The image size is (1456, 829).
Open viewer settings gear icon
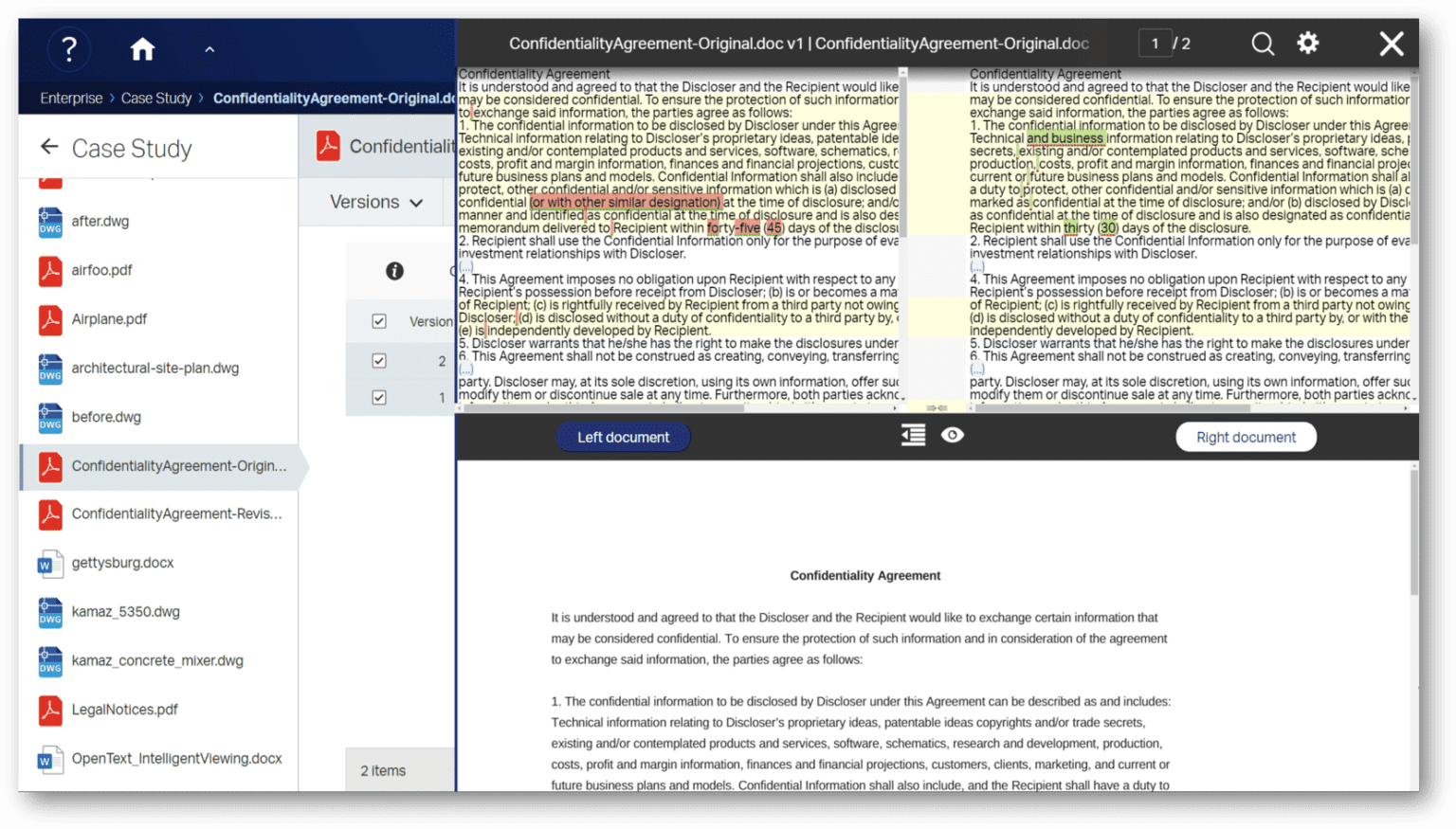pos(1308,43)
